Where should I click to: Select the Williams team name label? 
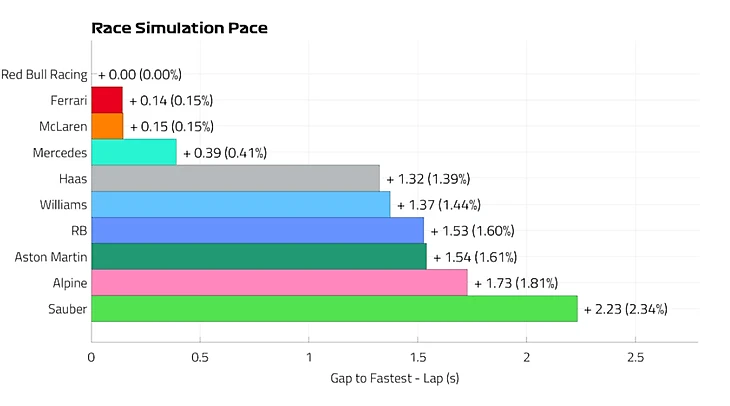60,205
